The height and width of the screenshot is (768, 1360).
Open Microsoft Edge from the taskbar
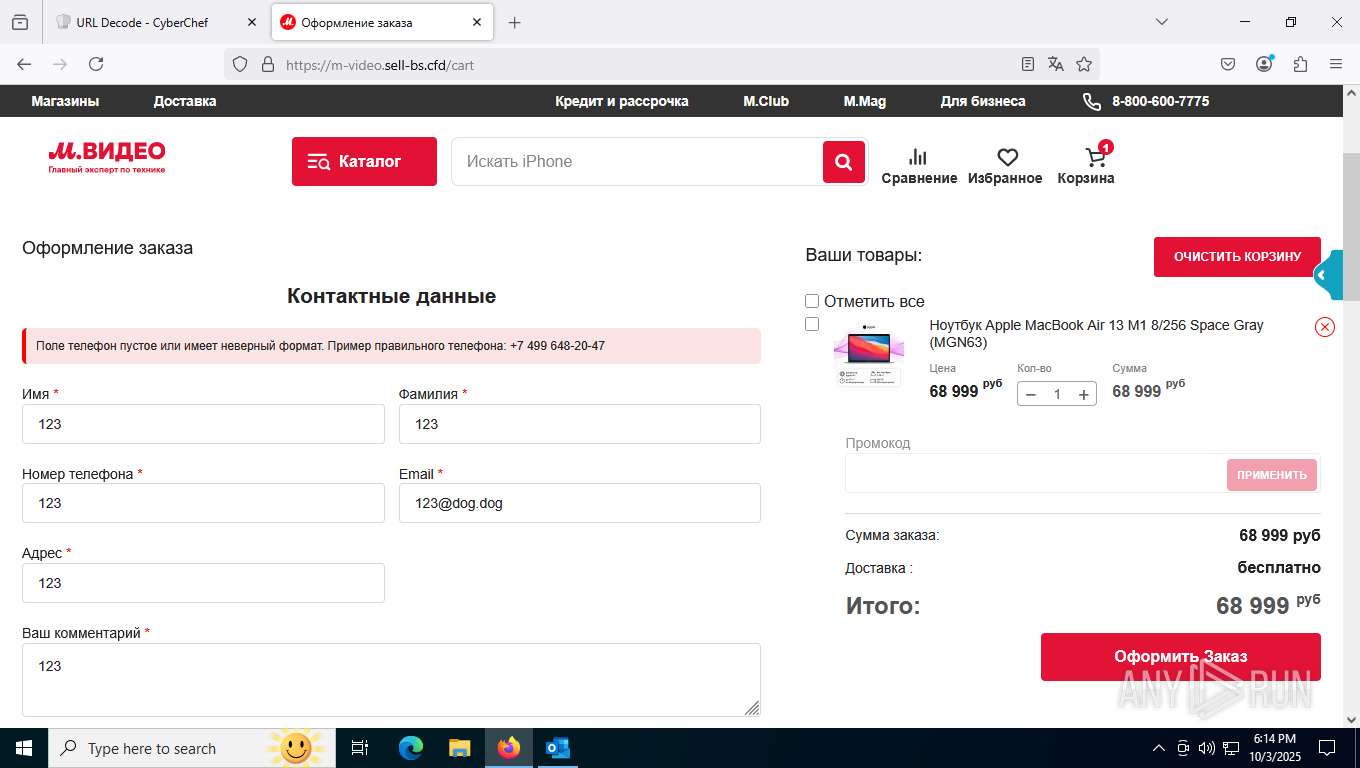(x=410, y=748)
